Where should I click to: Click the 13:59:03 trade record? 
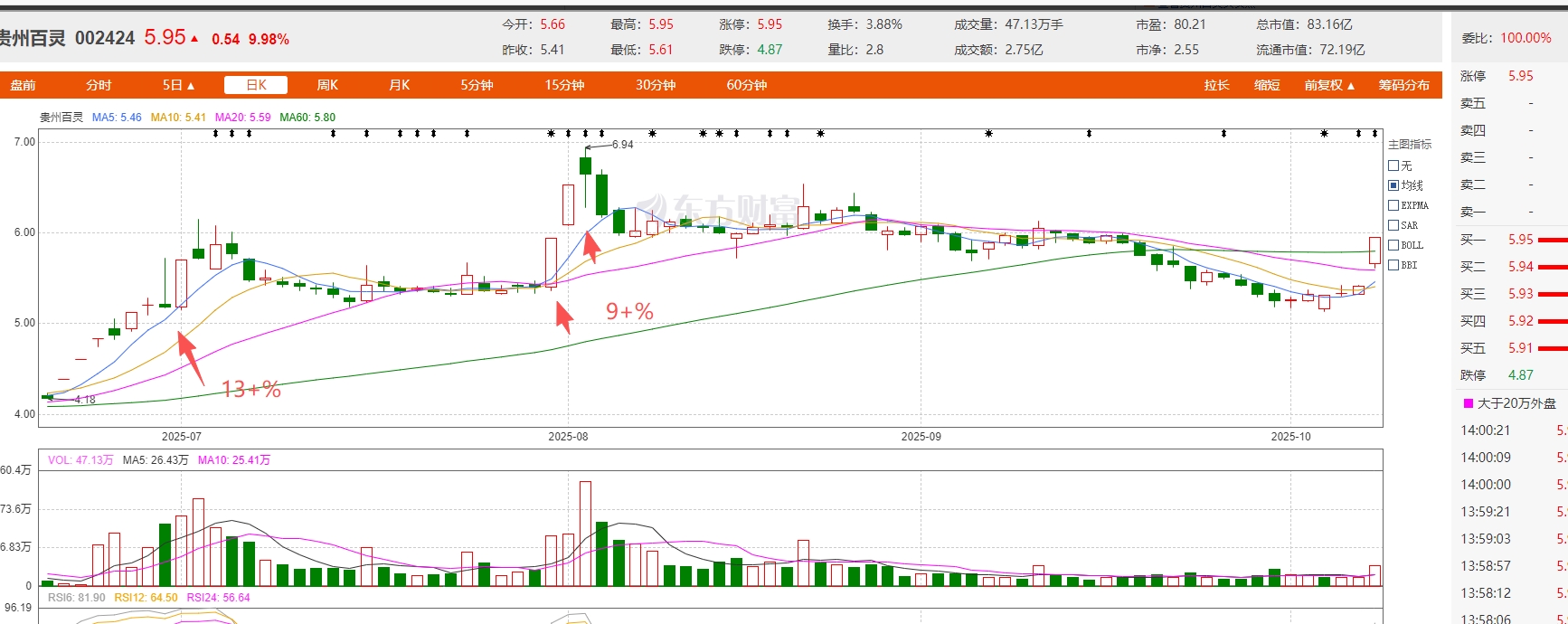(1514, 539)
